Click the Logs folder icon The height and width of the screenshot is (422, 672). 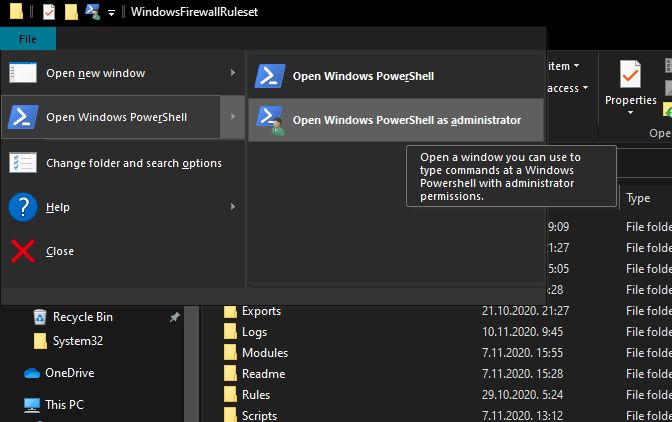[230, 332]
